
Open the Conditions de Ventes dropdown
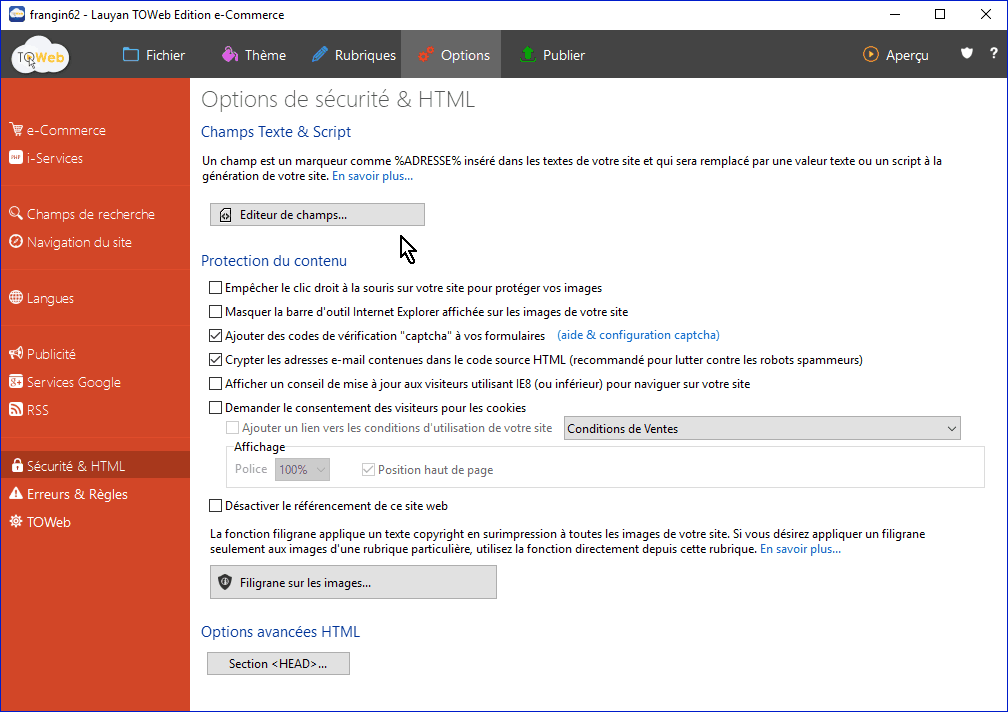point(762,429)
